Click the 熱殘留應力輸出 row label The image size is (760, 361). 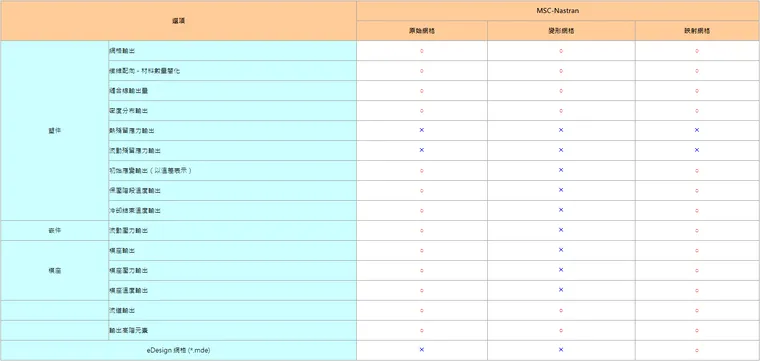(x=132, y=131)
